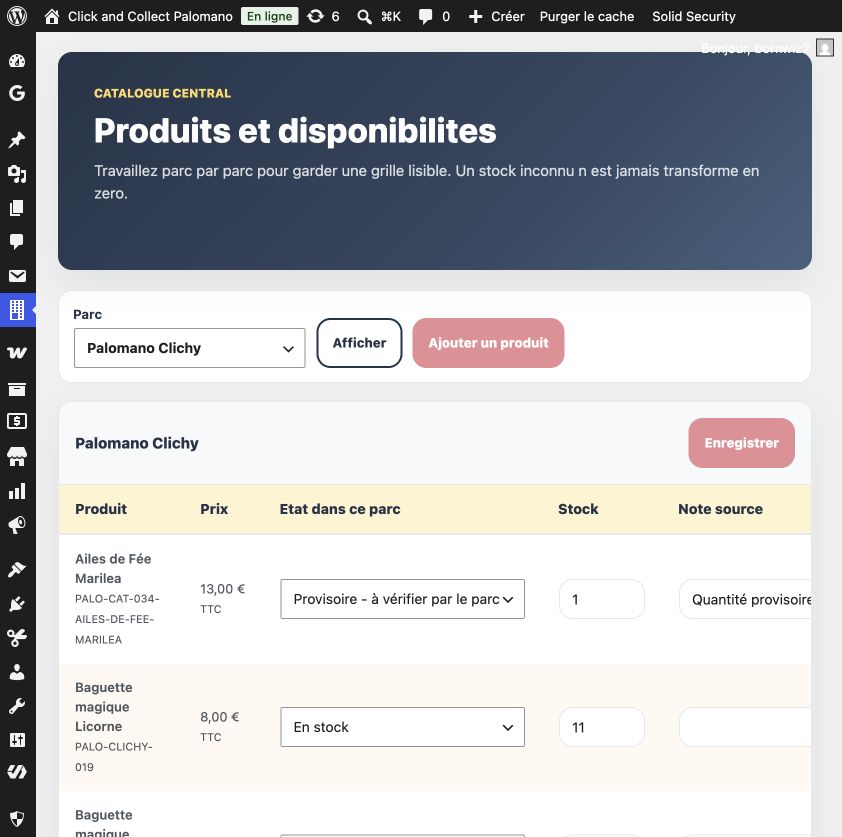Viewport: 842px width, 837px height.
Task: Open the envelope mail icon in sidebar
Action: pos(17,276)
